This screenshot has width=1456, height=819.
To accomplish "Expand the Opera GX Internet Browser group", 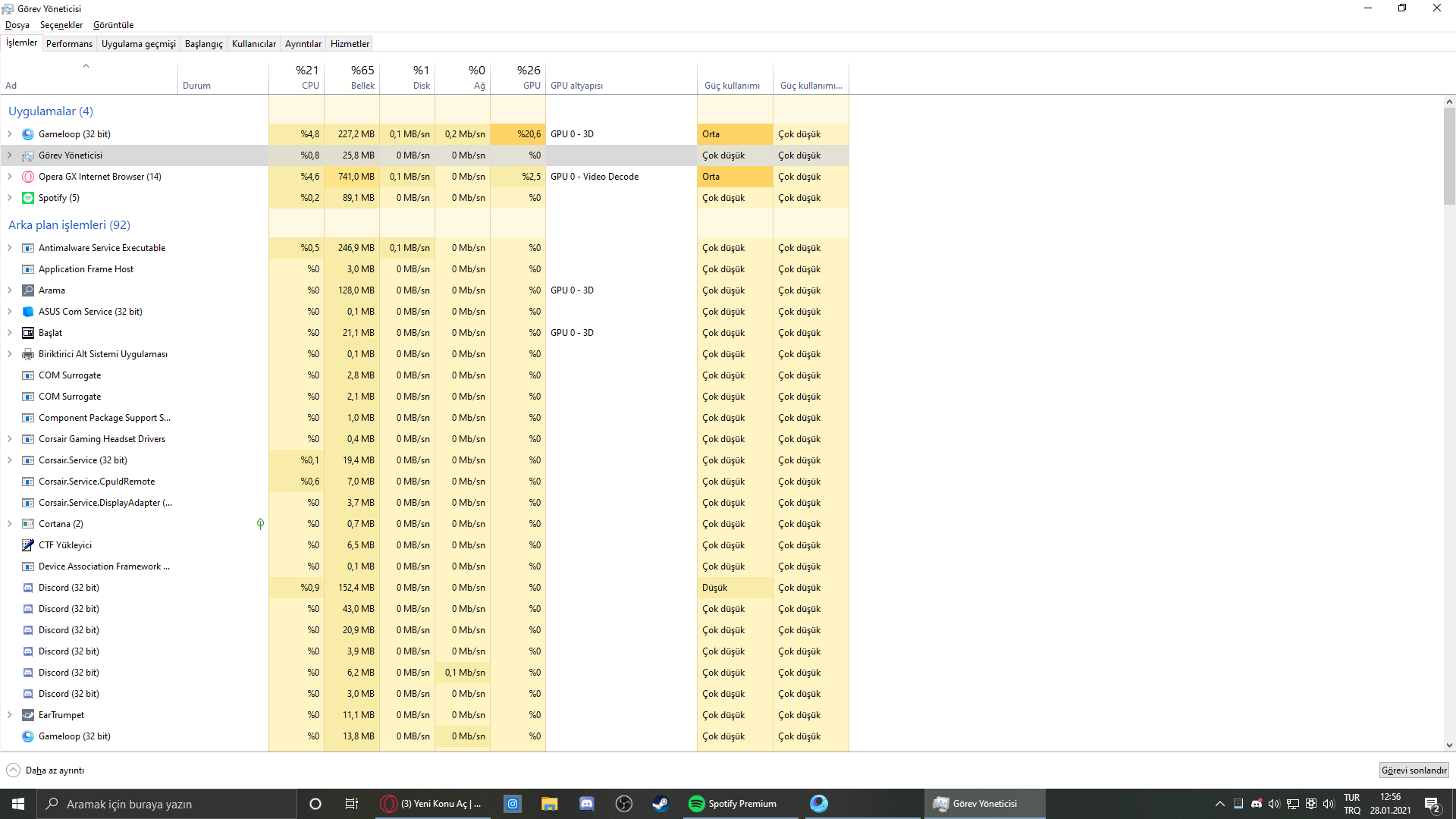I will (x=9, y=177).
